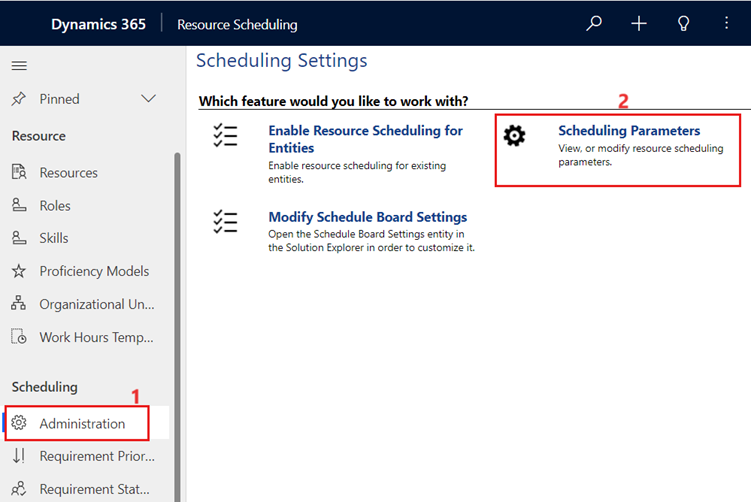Click the pin icon beside Pinned

point(19,99)
